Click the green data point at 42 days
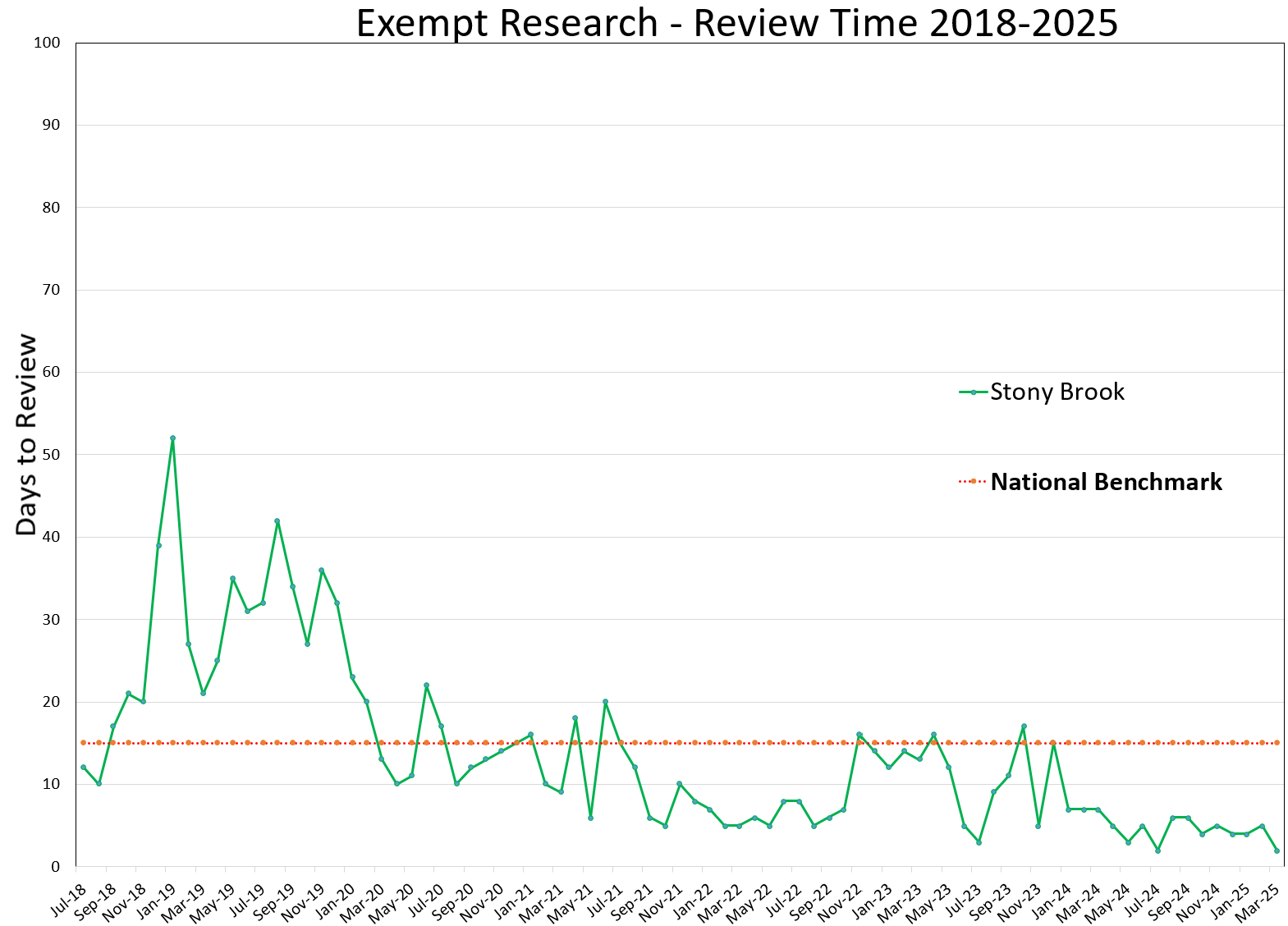Image resolution: width=1288 pixels, height=926 pixels. (x=277, y=520)
